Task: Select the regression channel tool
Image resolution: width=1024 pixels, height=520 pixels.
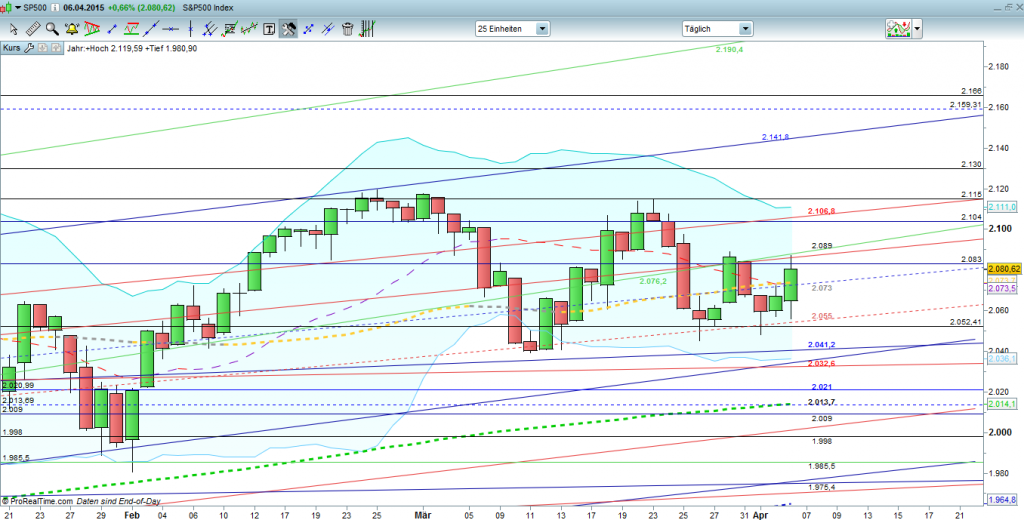Action: click(249, 29)
